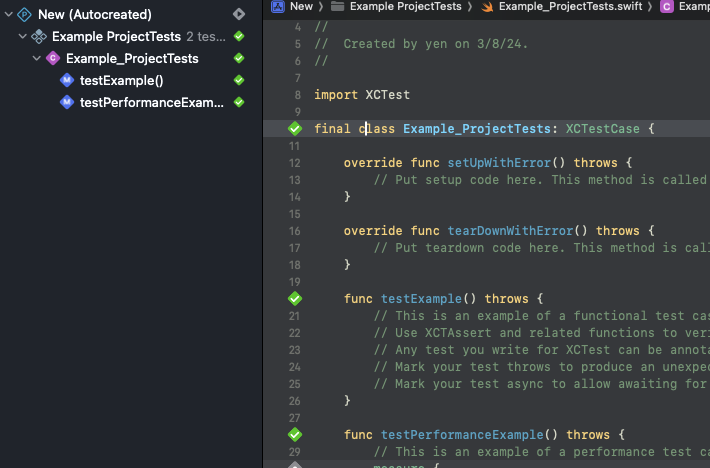Select testExample() in the test navigator

(121, 81)
